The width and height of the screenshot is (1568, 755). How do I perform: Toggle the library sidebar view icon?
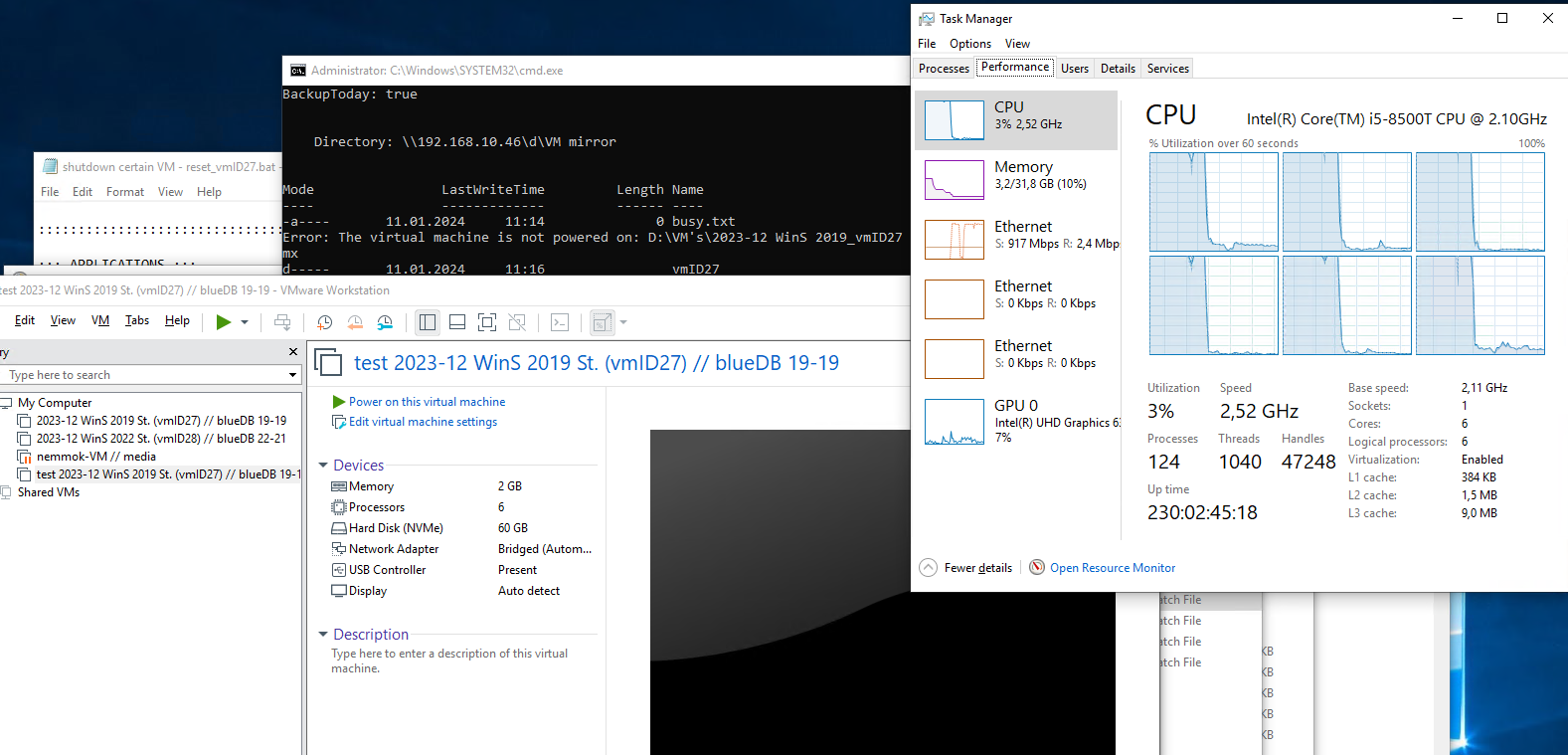(x=428, y=322)
